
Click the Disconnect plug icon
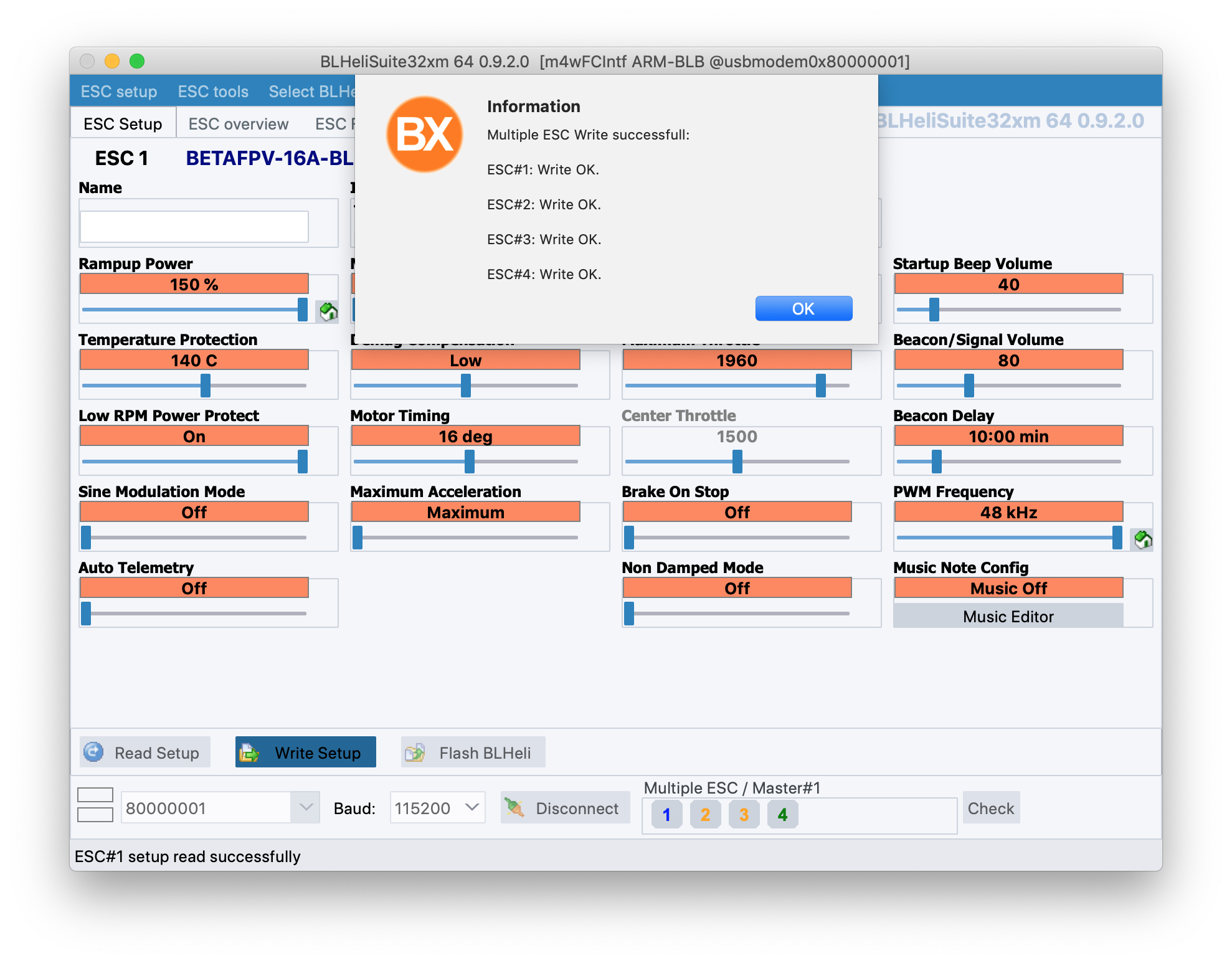[x=514, y=808]
